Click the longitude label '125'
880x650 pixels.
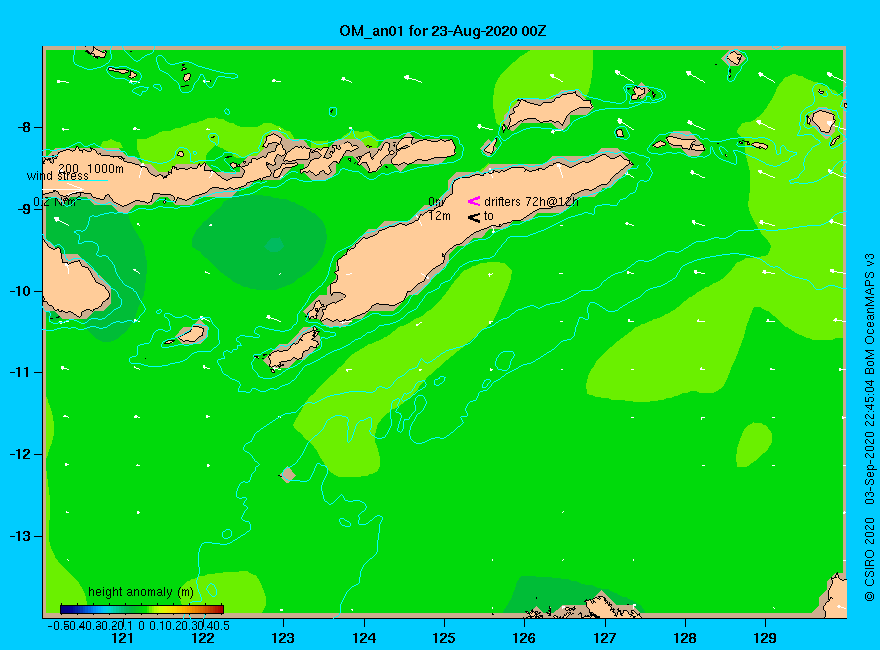tap(444, 638)
